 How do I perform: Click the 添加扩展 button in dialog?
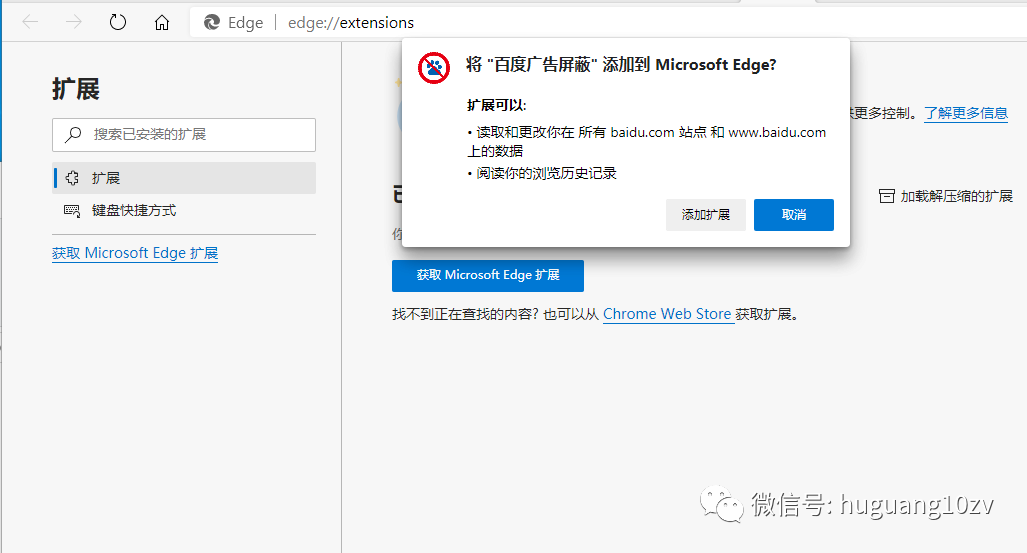[705, 215]
